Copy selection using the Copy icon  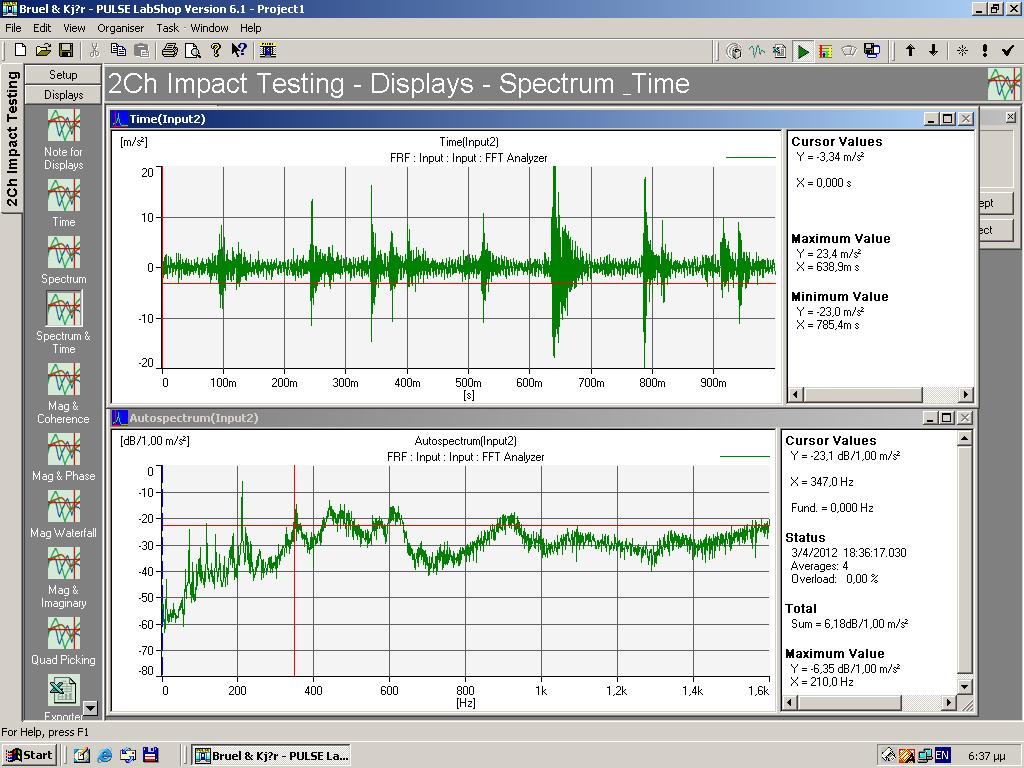pos(118,50)
